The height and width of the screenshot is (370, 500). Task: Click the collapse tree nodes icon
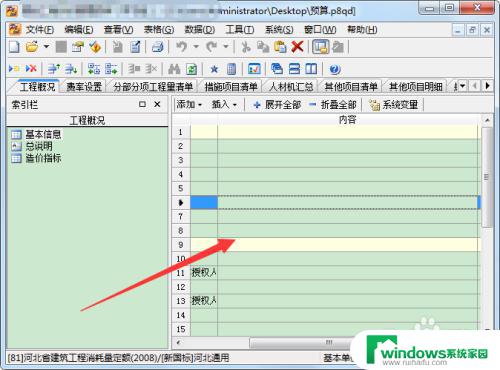pyautogui.click(x=111, y=69)
